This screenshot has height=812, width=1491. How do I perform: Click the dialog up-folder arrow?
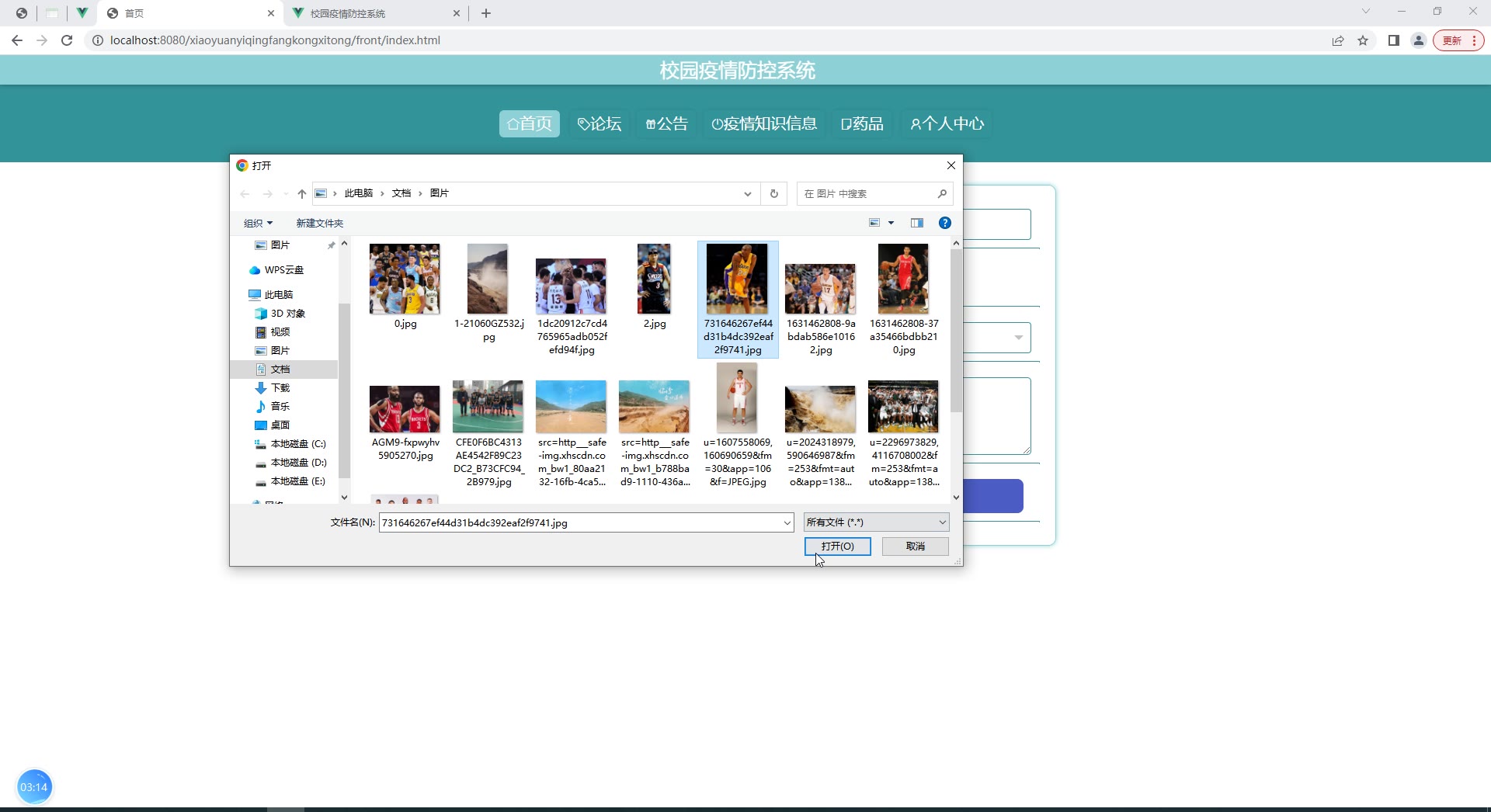coord(302,193)
